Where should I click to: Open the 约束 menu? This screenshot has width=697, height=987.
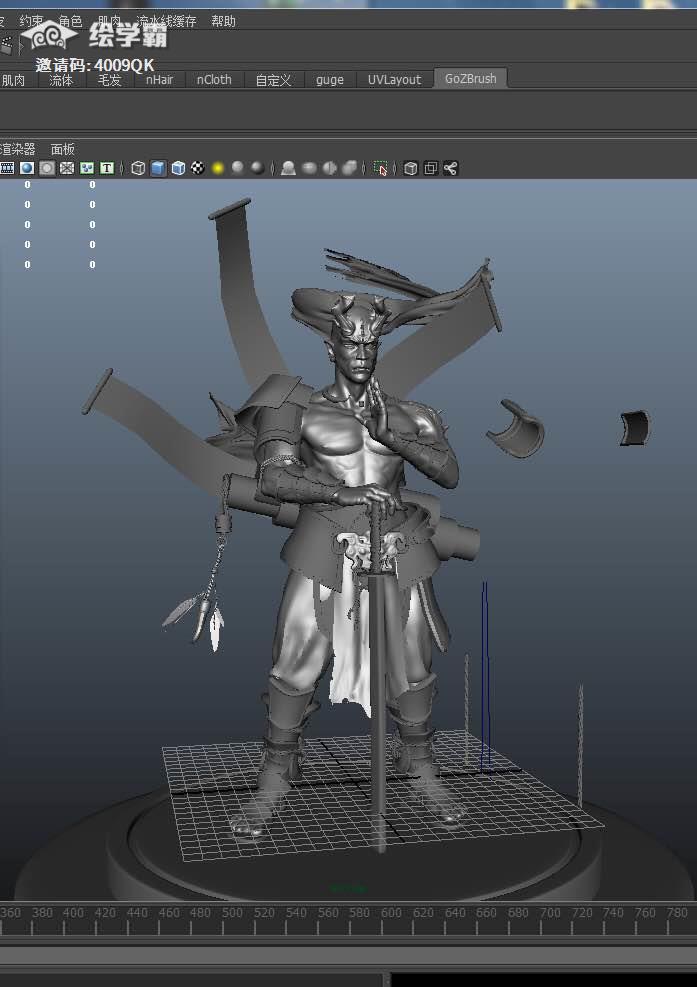click(x=31, y=21)
